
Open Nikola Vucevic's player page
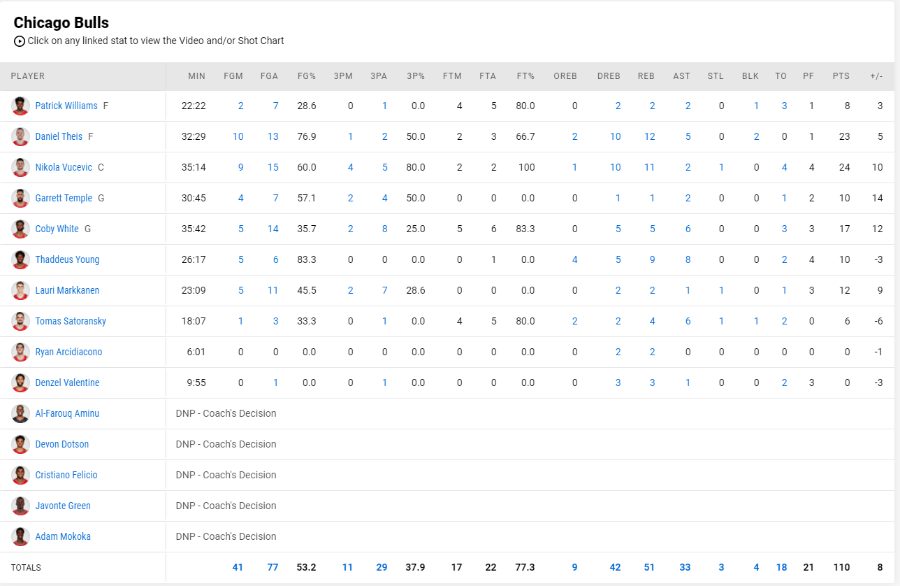pos(63,167)
